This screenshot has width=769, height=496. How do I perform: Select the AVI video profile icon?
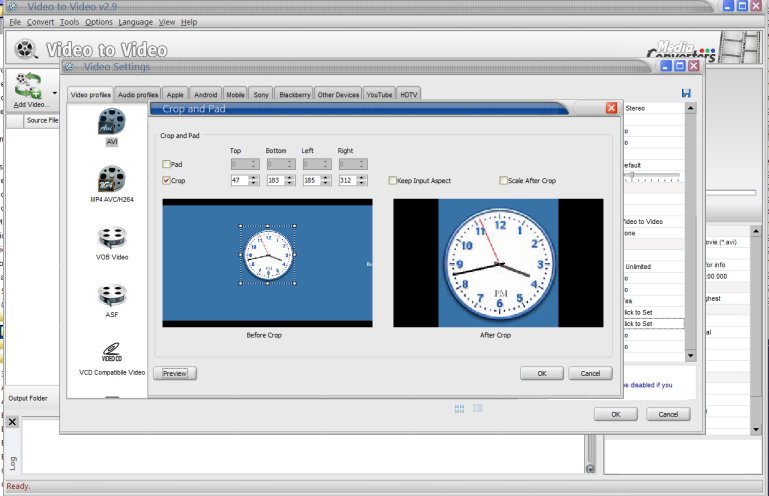(112, 123)
